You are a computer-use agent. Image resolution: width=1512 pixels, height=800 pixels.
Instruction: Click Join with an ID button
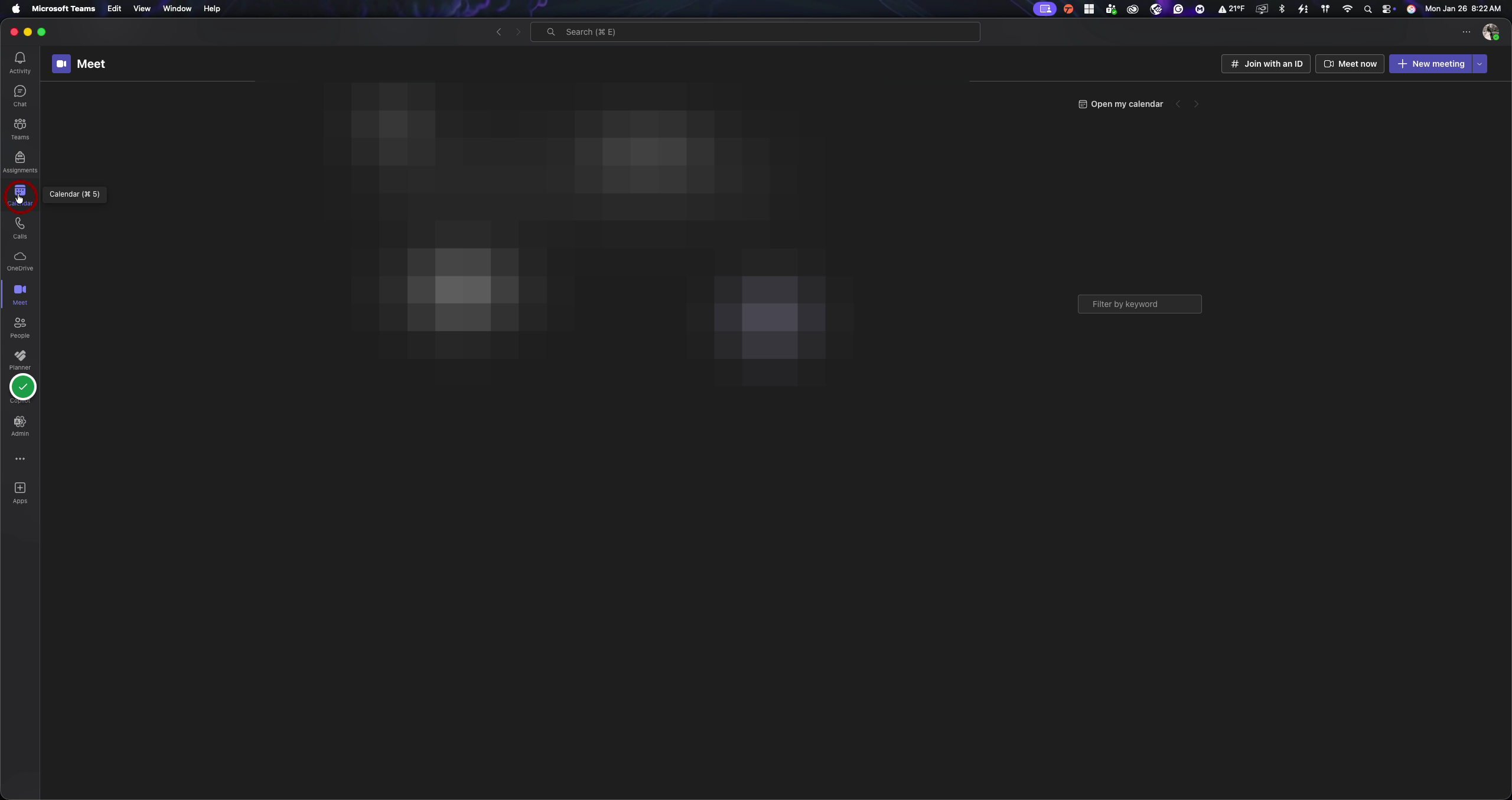[1266, 64]
